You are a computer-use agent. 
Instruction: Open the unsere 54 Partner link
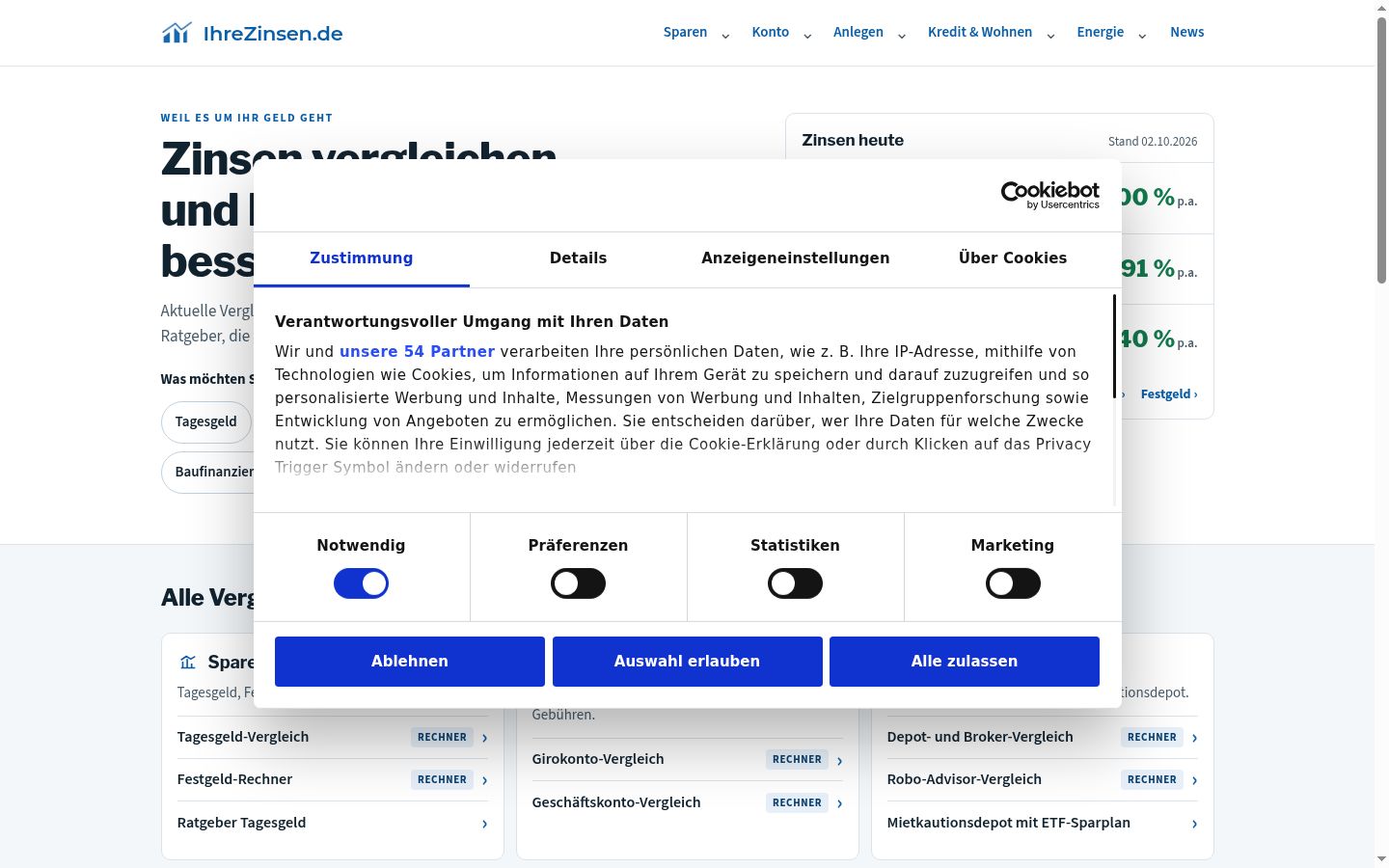417,352
